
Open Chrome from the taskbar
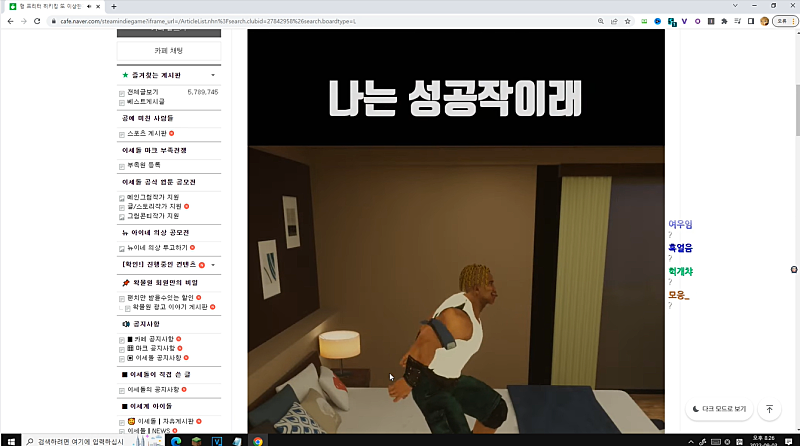[x=258, y=441]
